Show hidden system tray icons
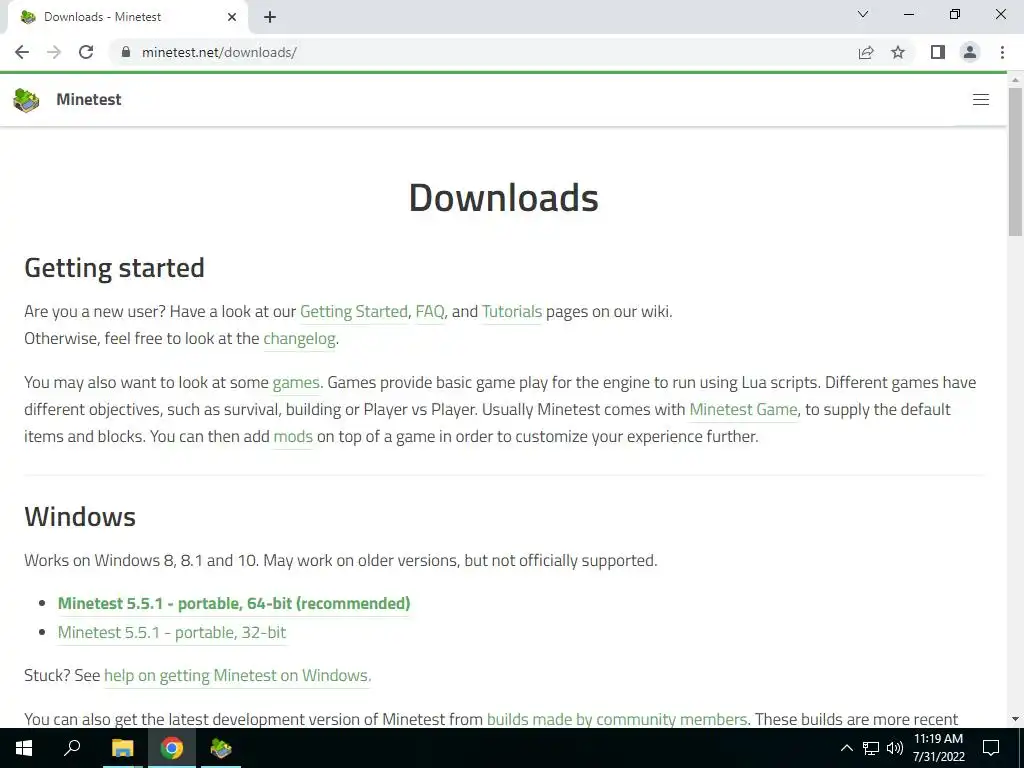 click(846, 748)
